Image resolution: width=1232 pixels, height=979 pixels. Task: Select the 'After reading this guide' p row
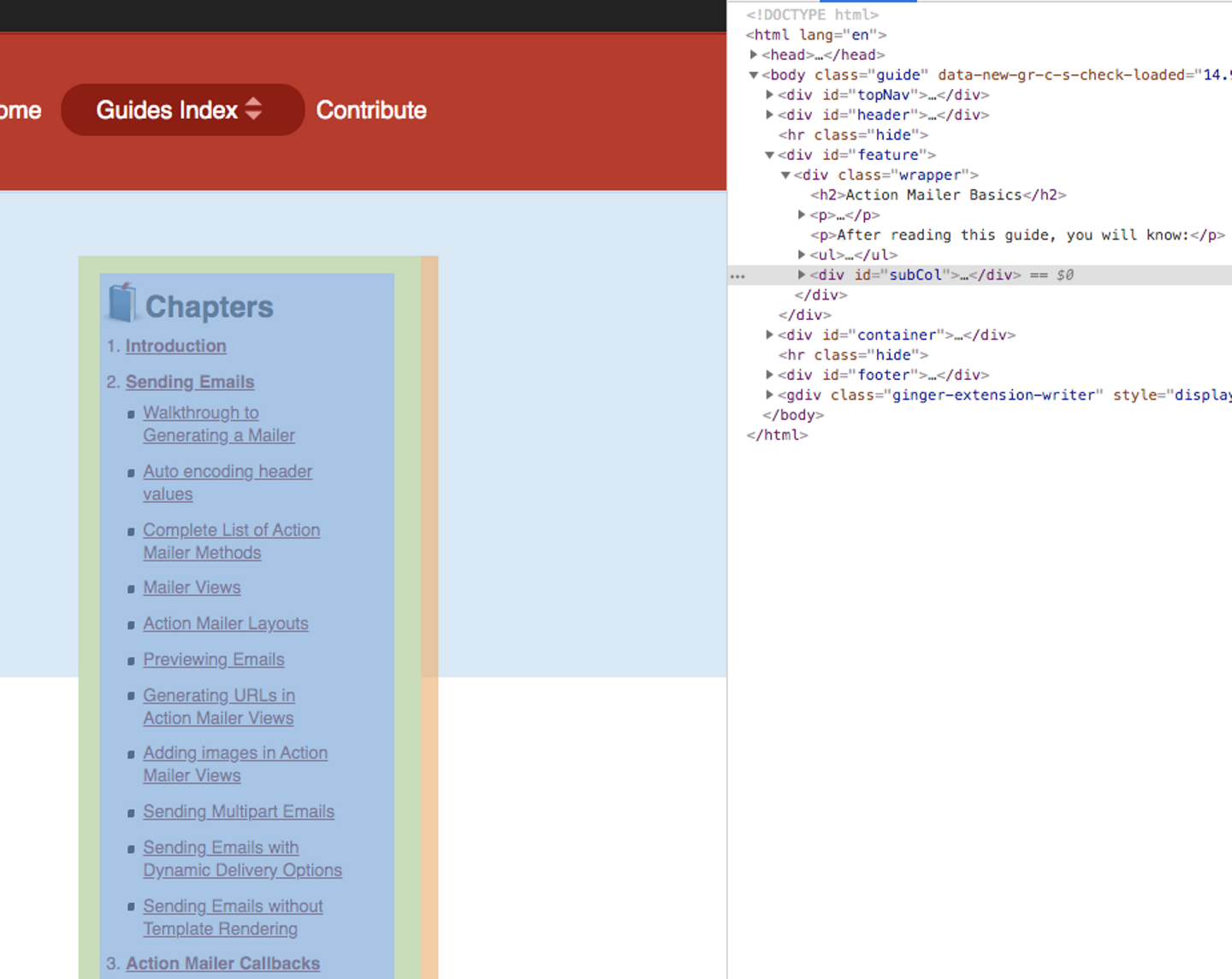[x=1018, y=235]
